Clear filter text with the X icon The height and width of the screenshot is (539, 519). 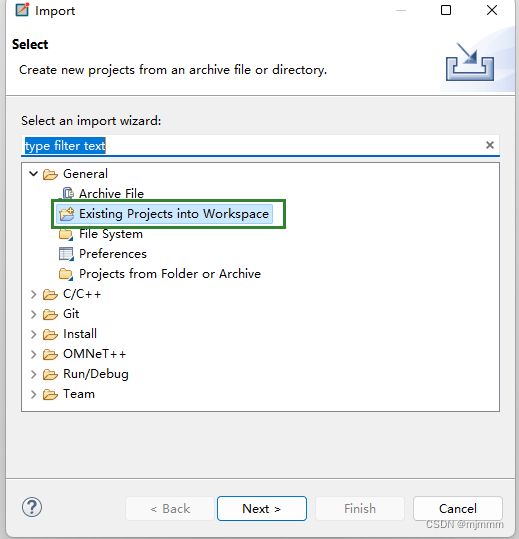click(x=490, y=145)
